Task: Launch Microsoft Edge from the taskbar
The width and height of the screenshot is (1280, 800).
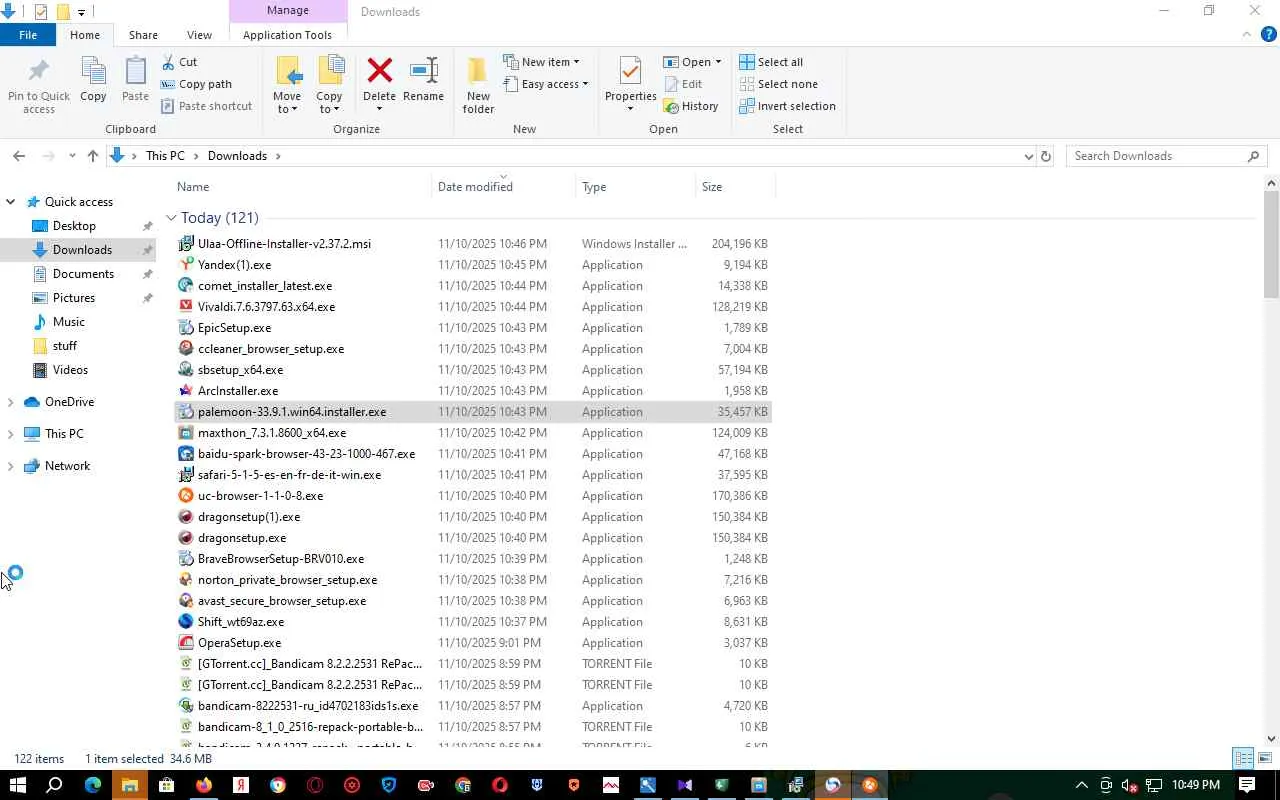Action: 93,785
